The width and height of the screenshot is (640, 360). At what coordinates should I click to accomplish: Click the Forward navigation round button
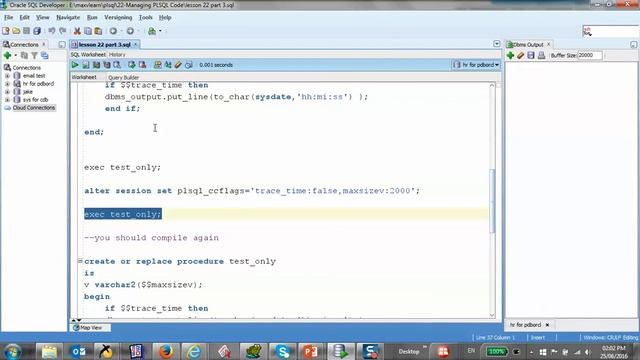coord(130,31)
